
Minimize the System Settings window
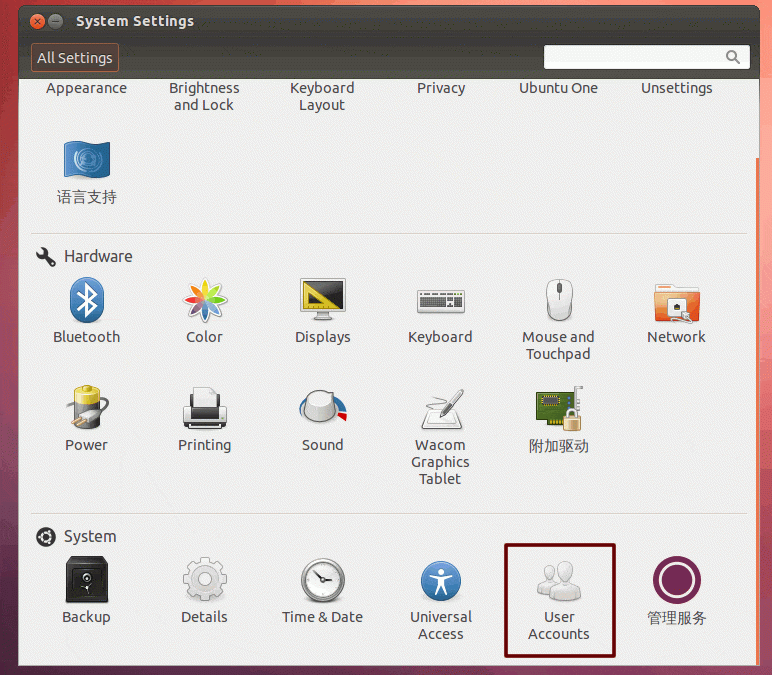(x=56, y=21)
